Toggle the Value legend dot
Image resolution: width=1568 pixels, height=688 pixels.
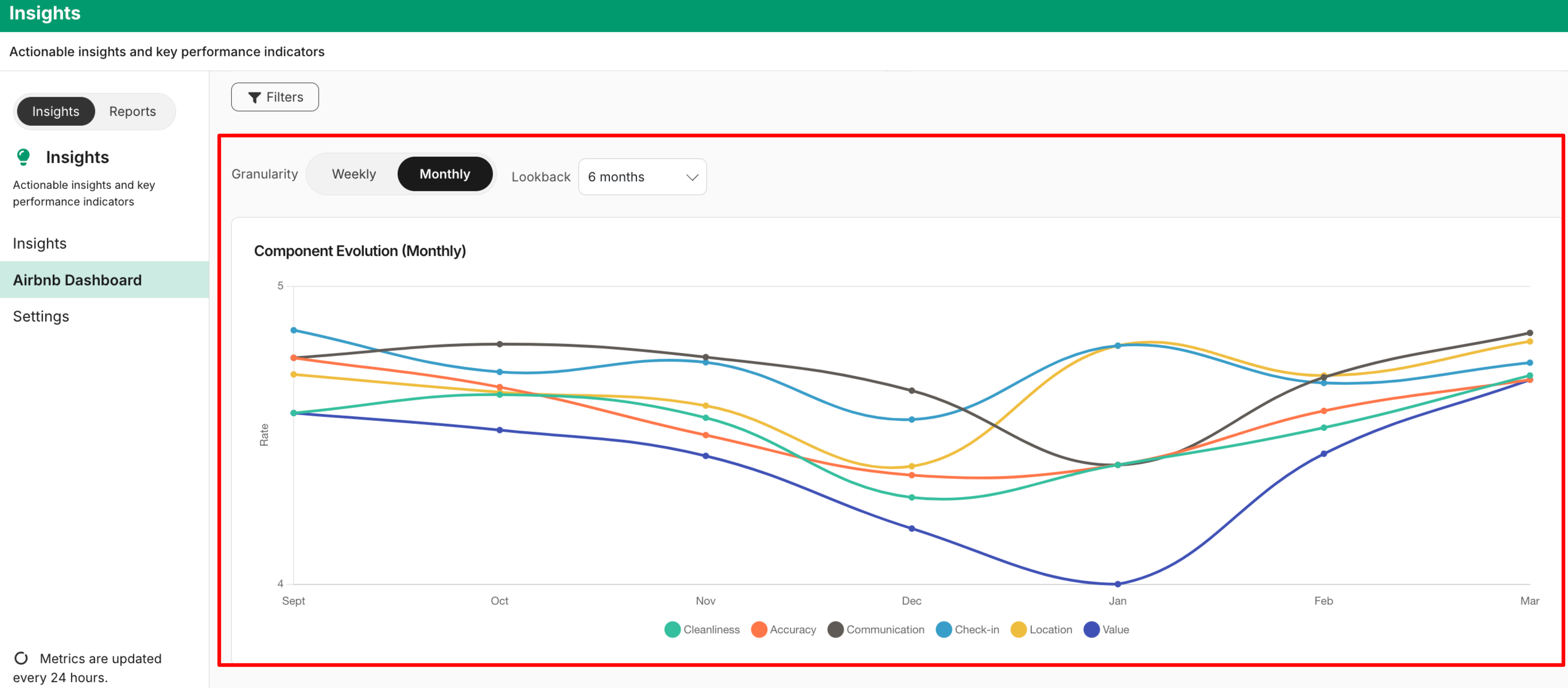[1092, 629]
